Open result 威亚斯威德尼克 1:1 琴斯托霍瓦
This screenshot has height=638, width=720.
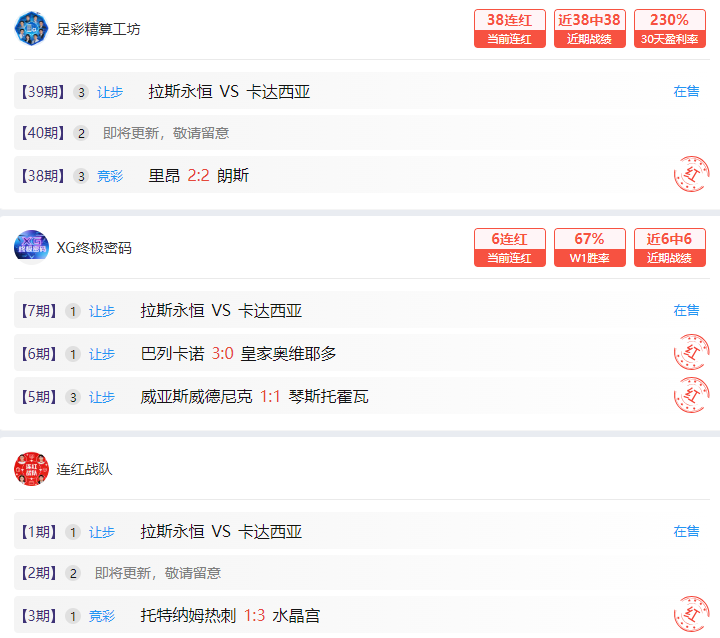pyautogui.click(x=255, y=396)
